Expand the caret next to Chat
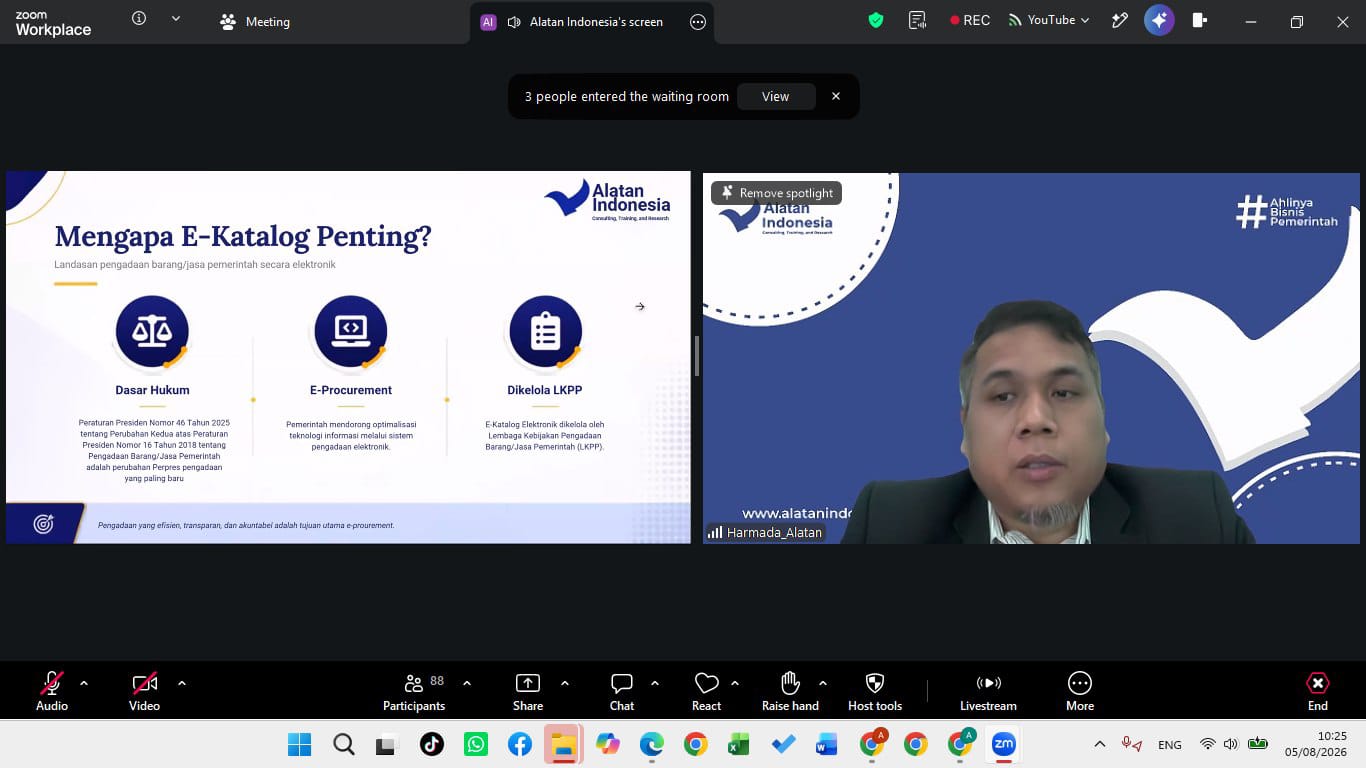The height and width of the screenshot is (768, 1366). [655, 683]
